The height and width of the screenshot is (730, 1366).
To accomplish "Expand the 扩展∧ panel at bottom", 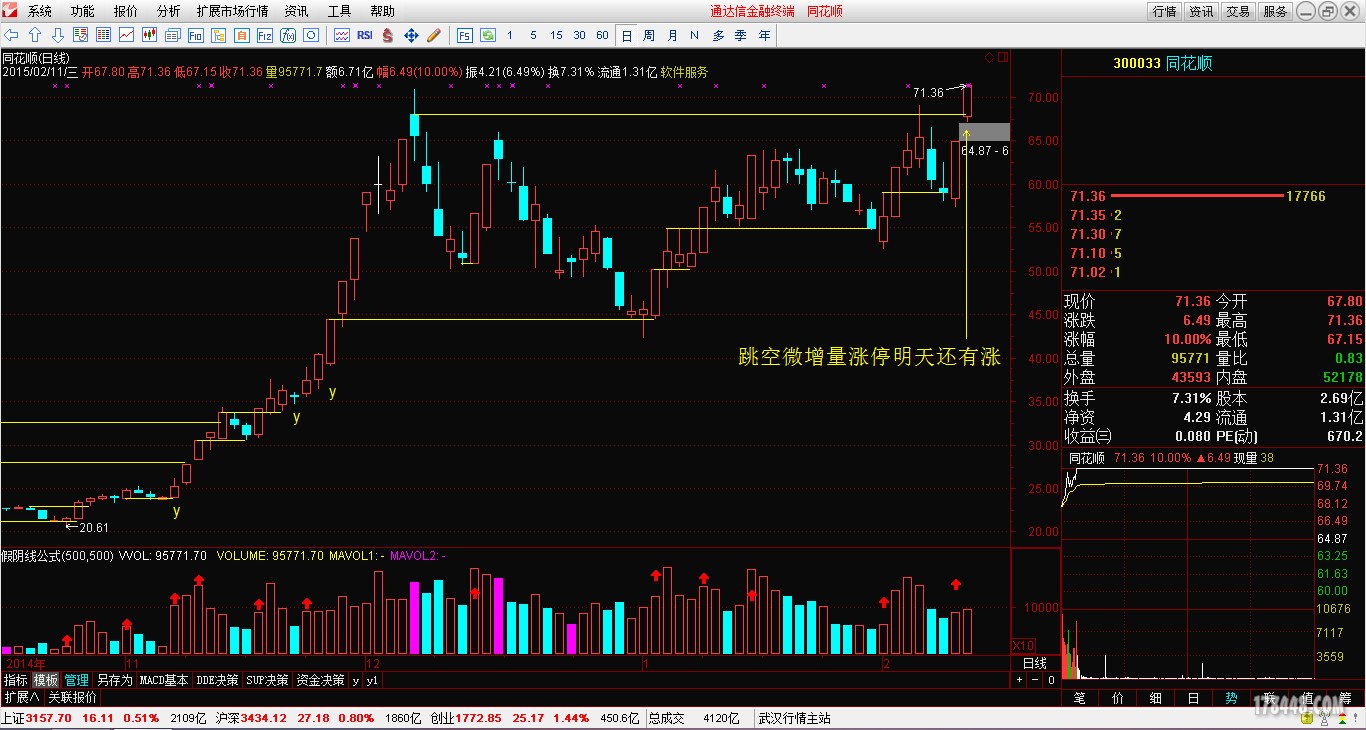I will point(21,697).
